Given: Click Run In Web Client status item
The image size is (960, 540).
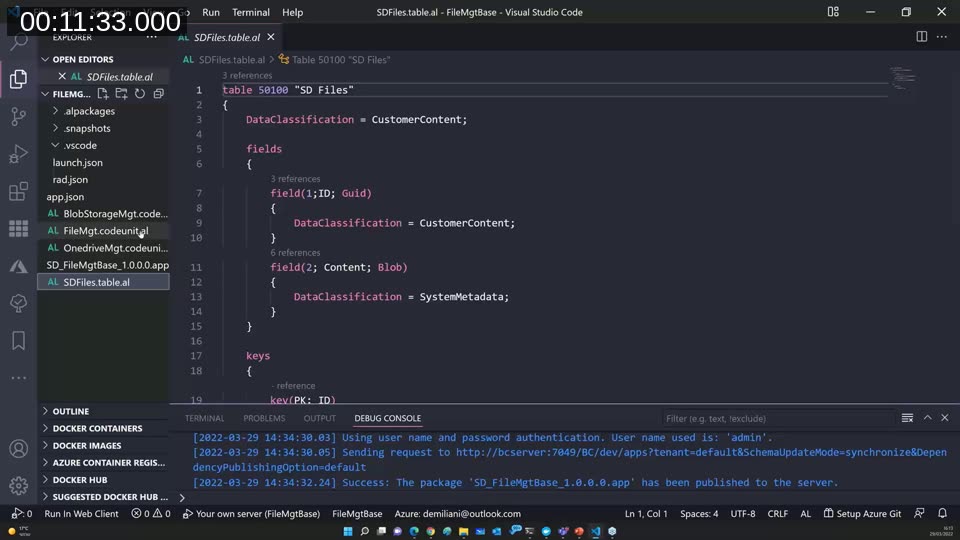Looking at the screenshot, I should coord(81,514).
